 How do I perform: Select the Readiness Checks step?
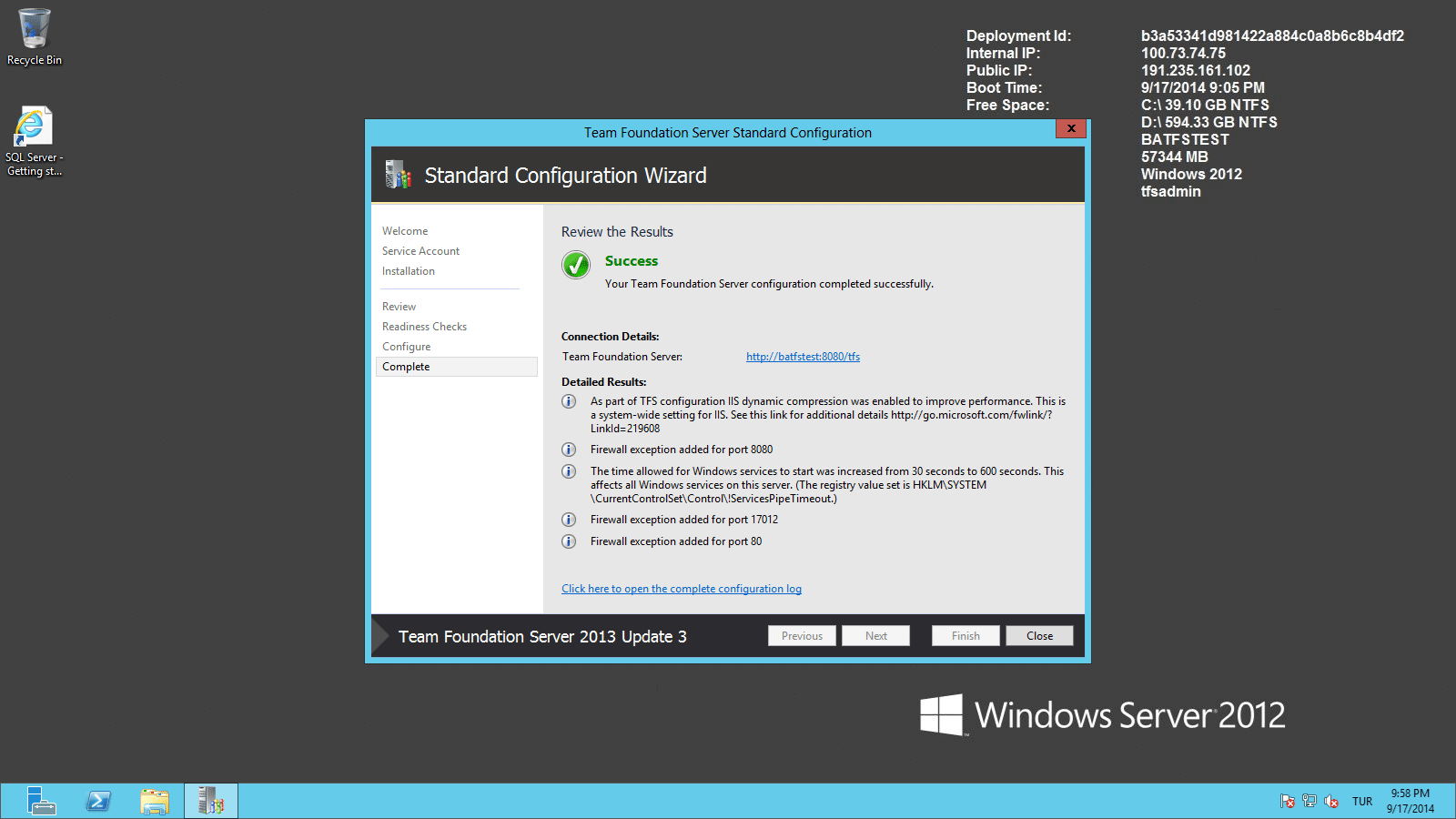point(424,326)
